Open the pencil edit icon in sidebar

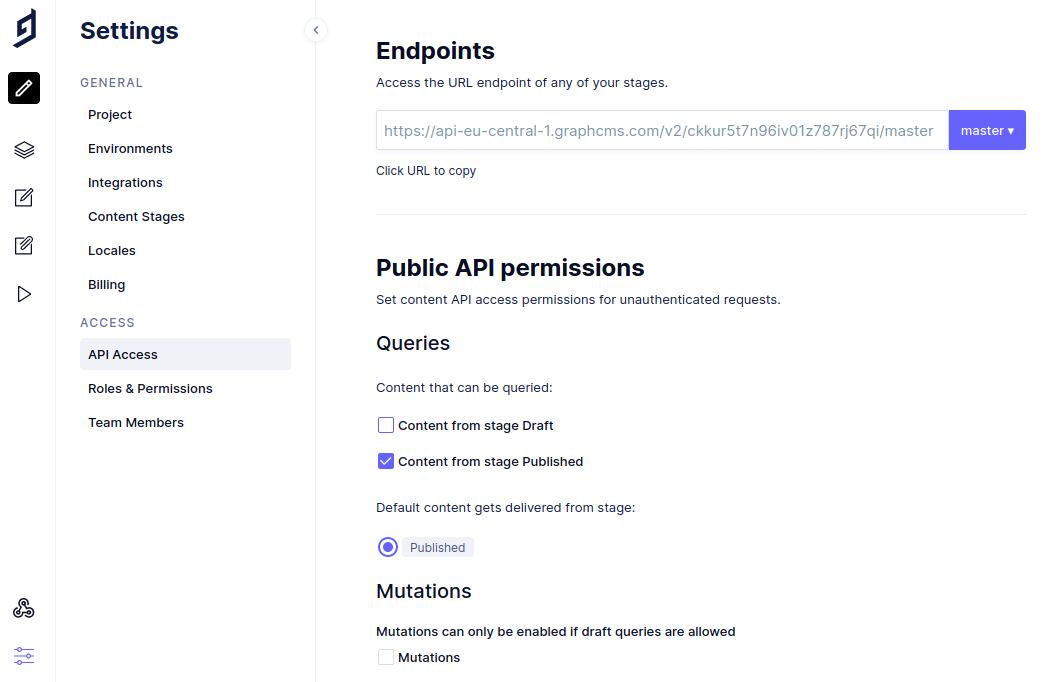(24, 88)
